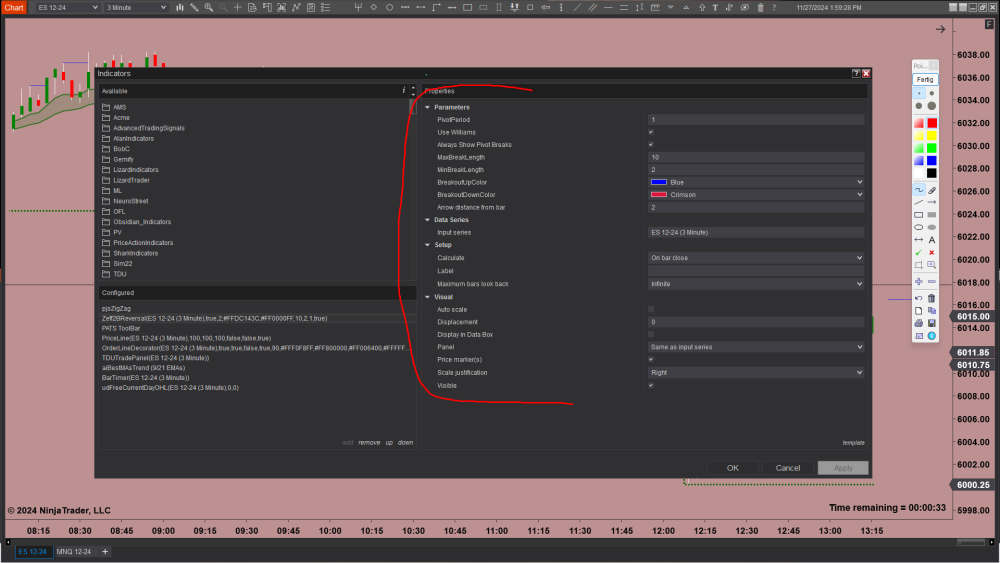1000x563 pixels.
Task: Toggle the Auto scale checkbox
Action: point(651,309)
